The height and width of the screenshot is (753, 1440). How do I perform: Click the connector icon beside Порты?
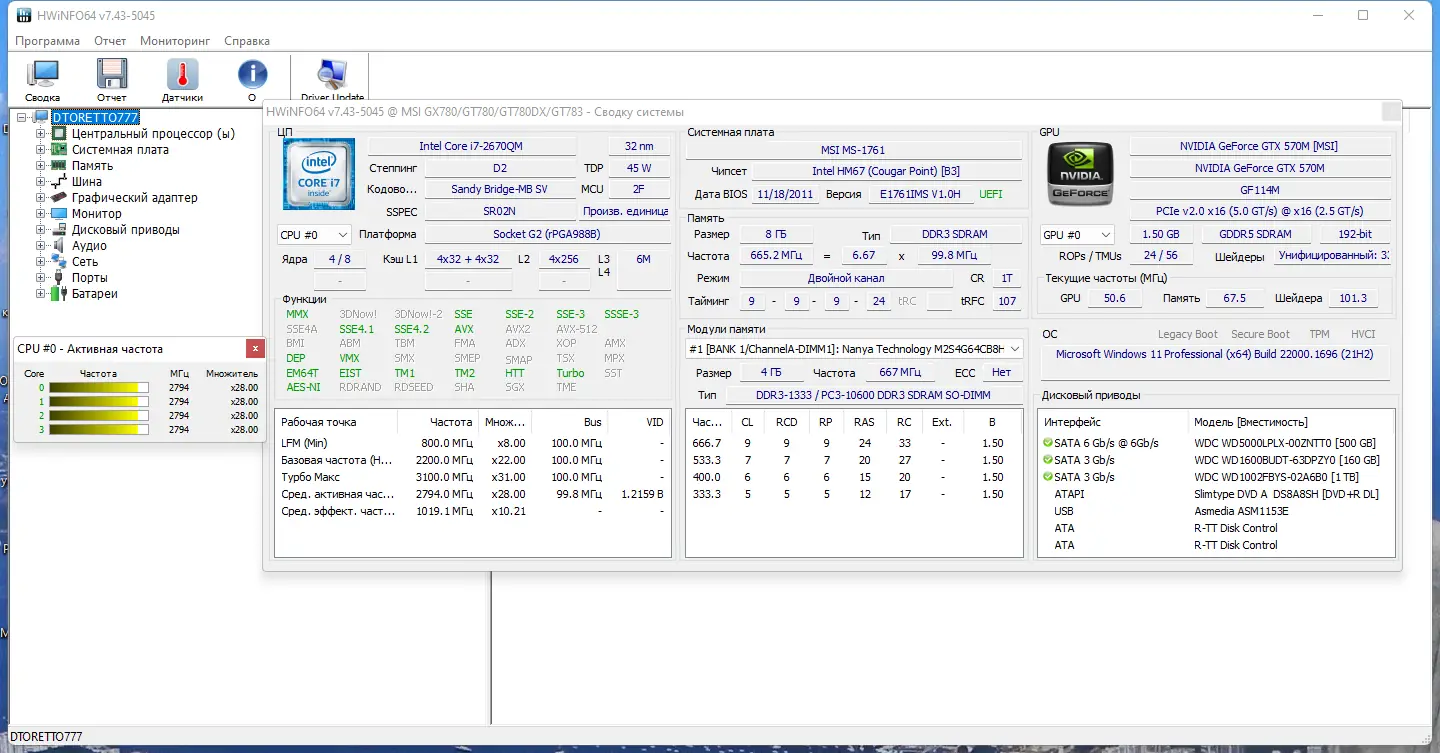(x=59, y=278)
